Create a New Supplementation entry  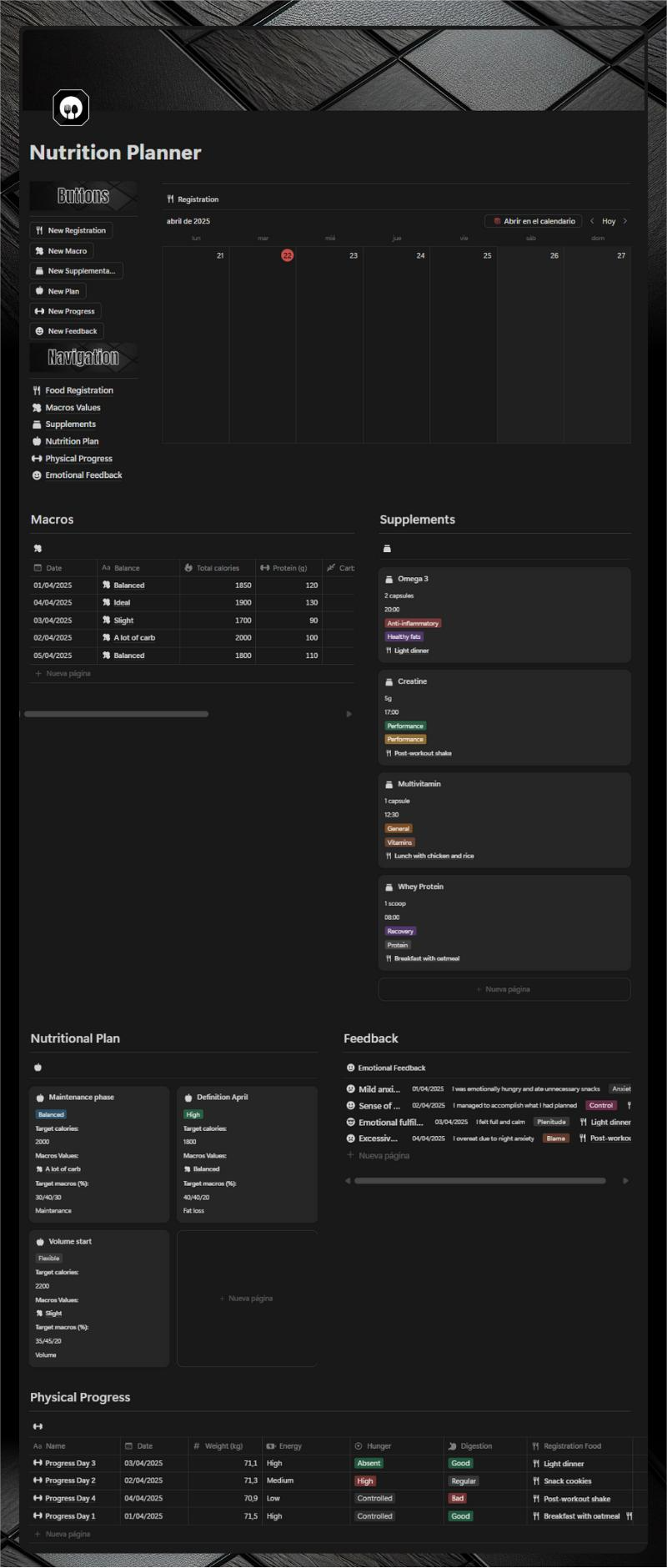pos(76,271)
